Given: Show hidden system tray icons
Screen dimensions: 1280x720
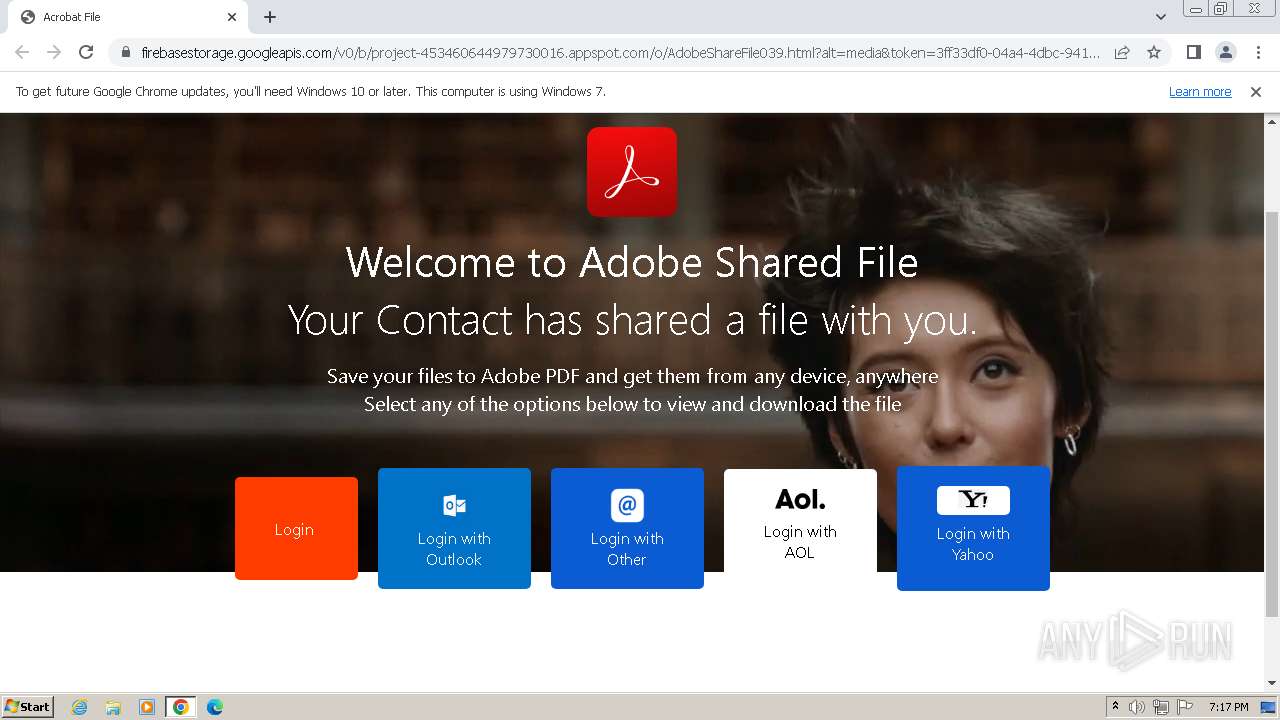Looking at the screenshot, I should tap(1115, 707).
